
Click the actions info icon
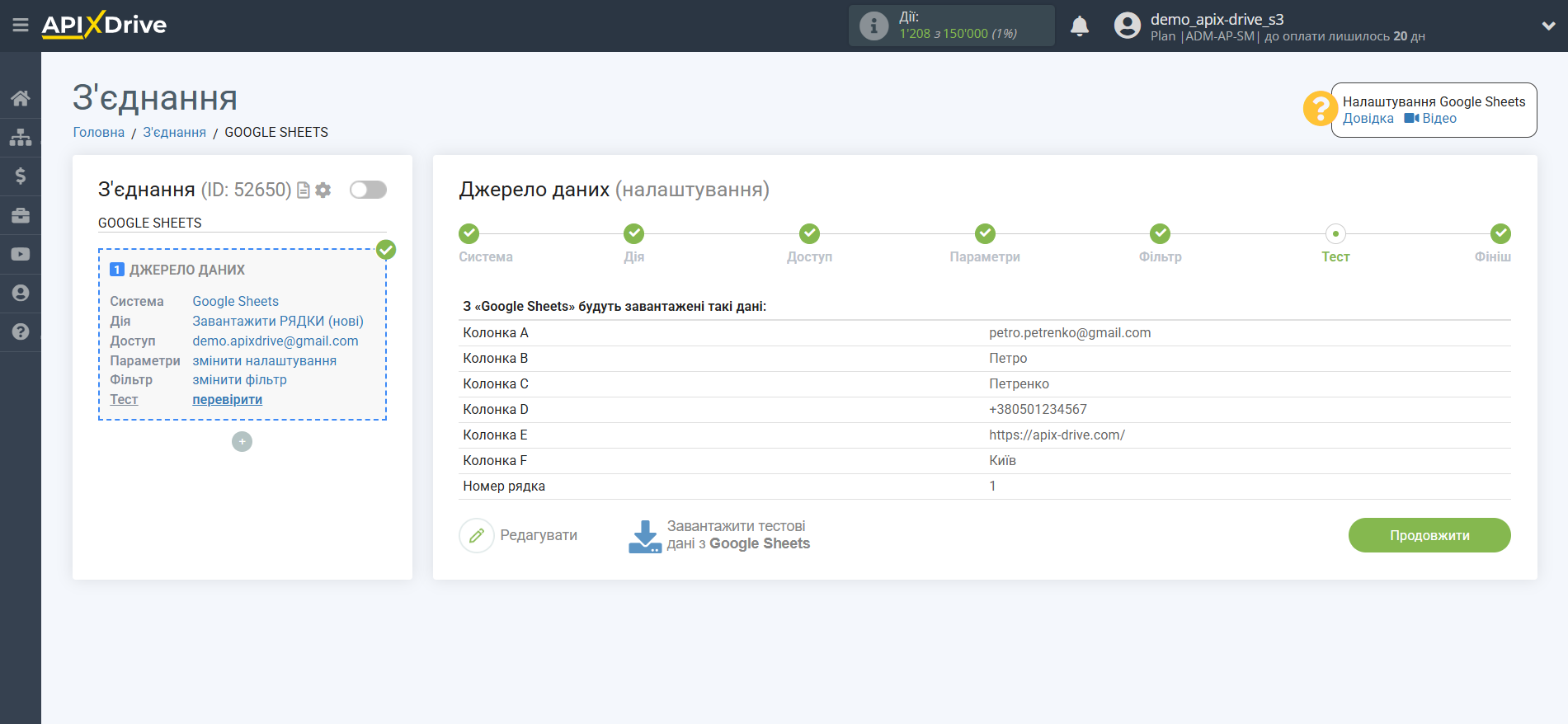pyautogui.click(x=873, y=26)
